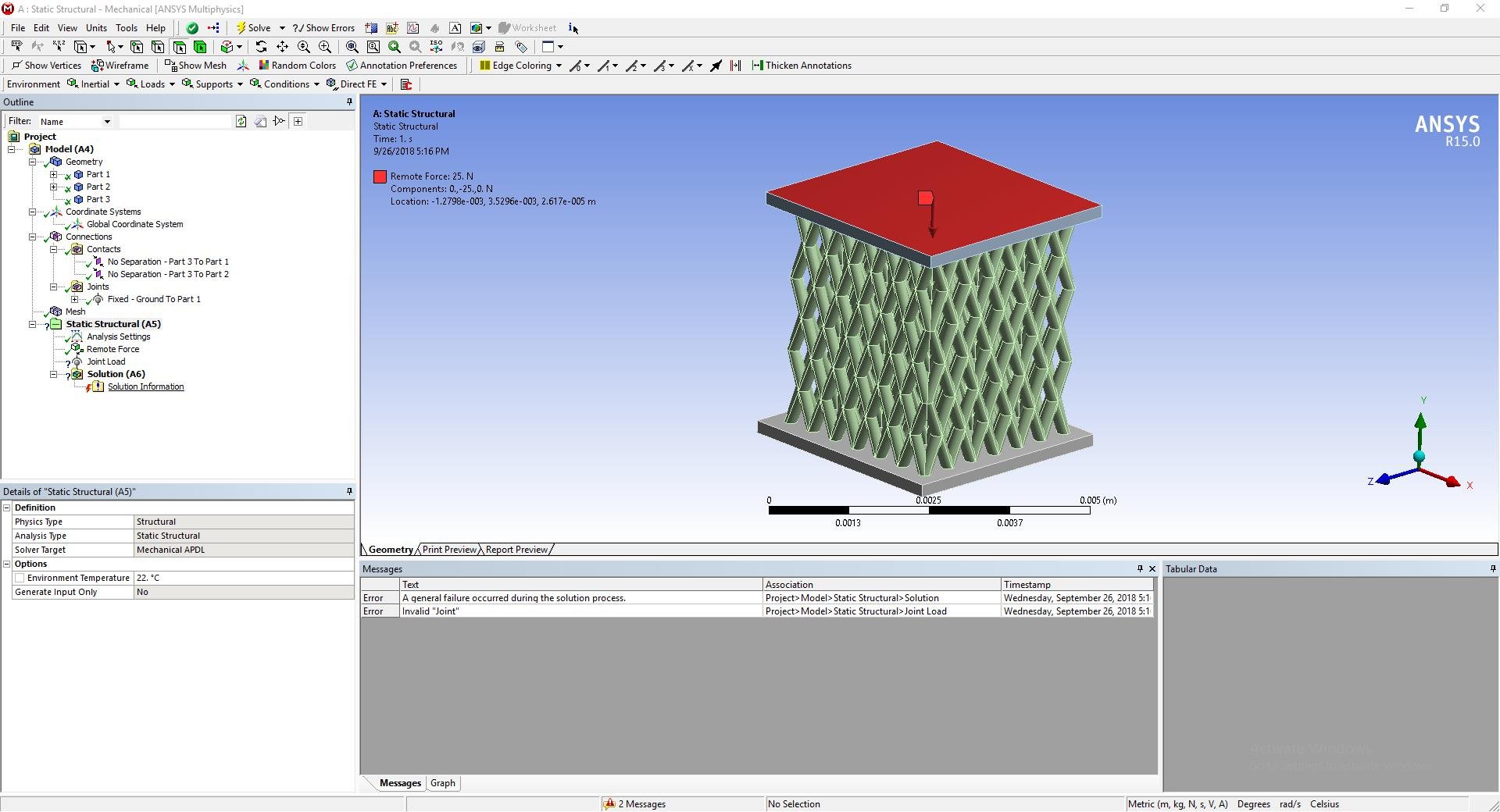Switch to the Graph tab

(443, 783)
